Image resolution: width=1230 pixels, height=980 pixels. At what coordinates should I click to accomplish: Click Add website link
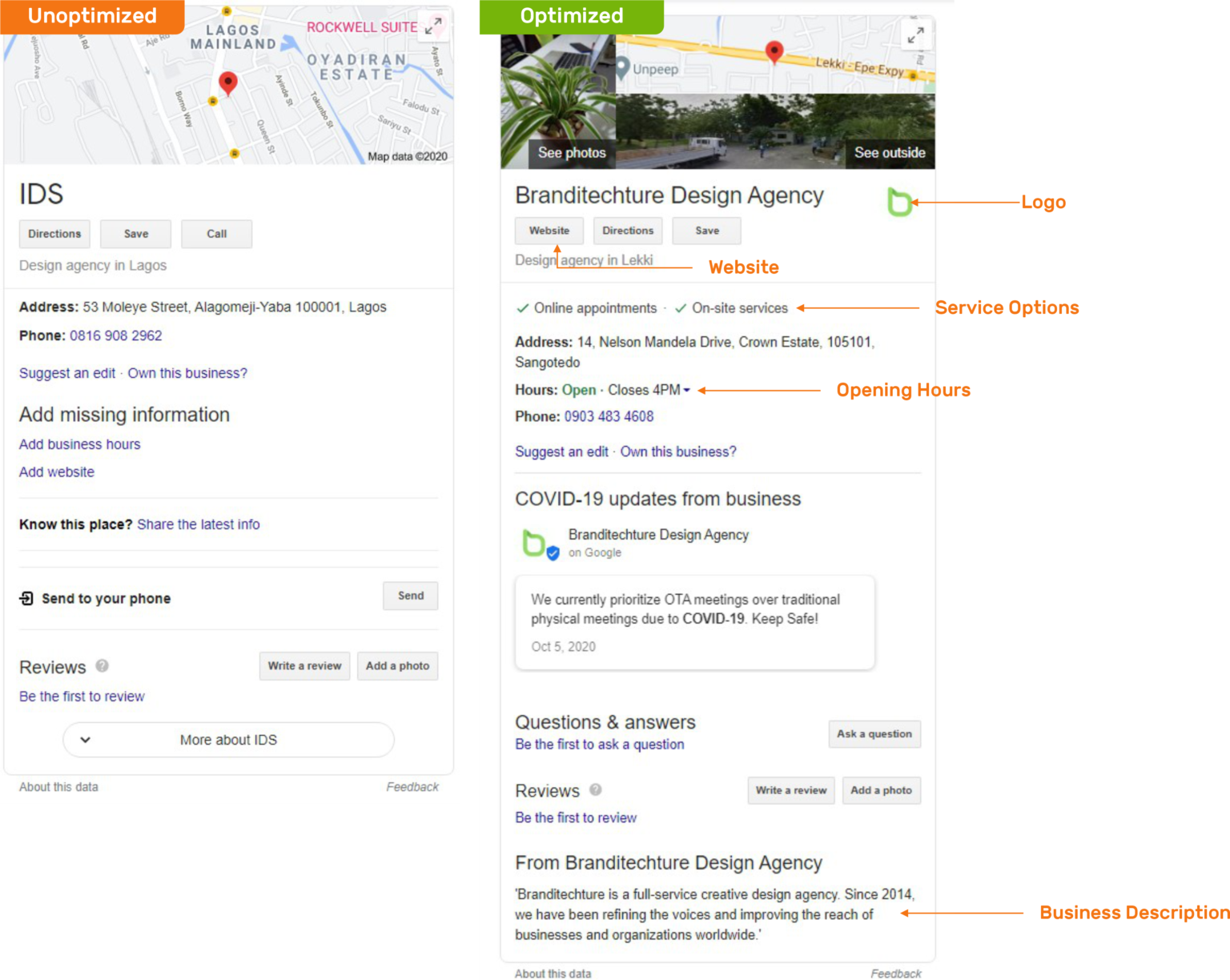[x=57, y=472]
